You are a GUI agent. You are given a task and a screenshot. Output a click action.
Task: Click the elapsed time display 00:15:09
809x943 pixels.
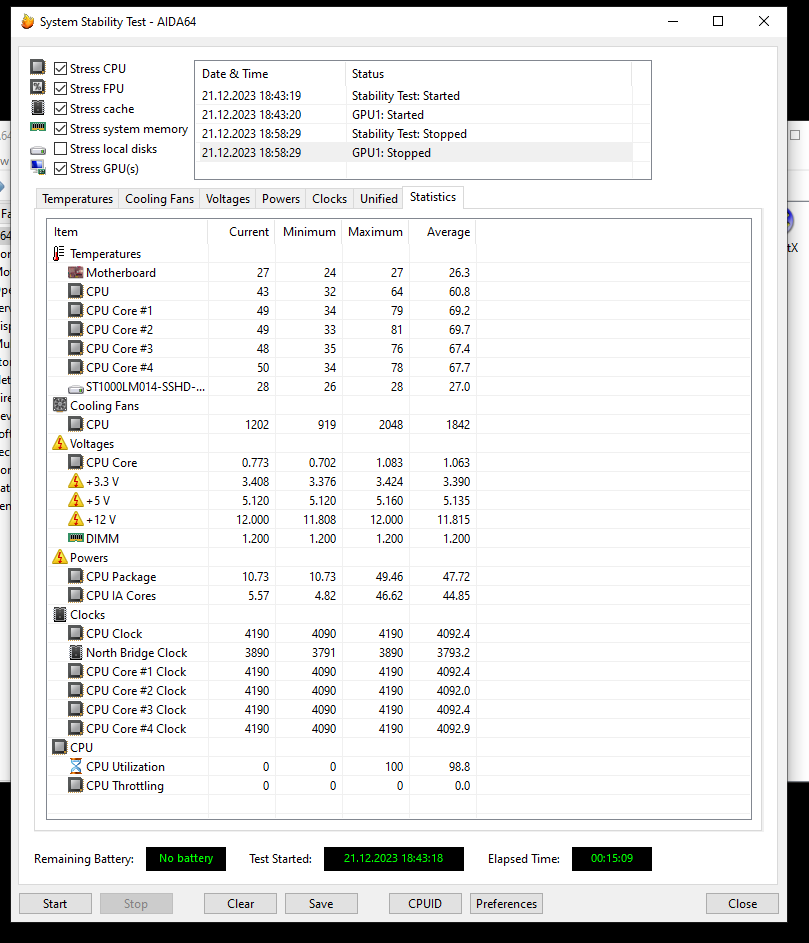[612, 858]
